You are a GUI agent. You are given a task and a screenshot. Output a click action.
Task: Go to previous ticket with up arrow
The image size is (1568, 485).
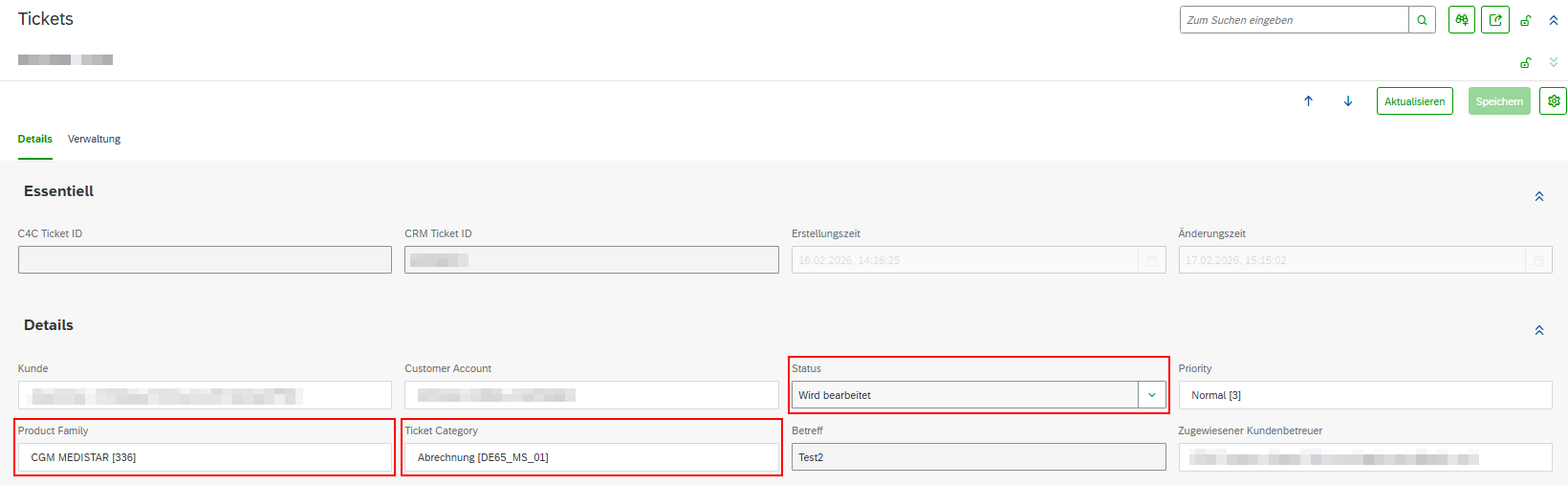coord(1309,101)
